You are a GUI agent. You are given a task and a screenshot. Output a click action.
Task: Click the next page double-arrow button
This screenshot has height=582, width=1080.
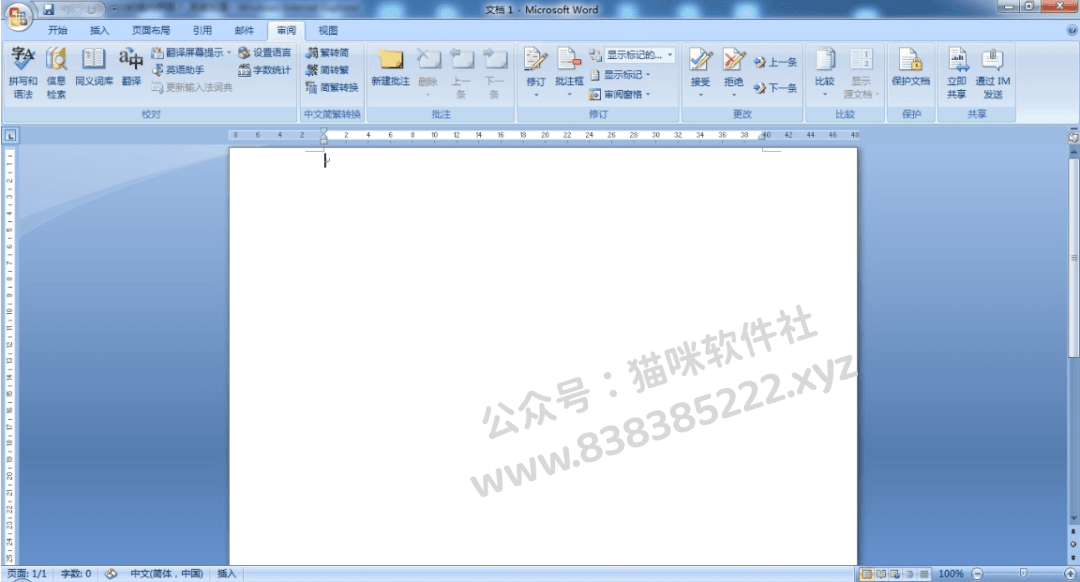1073,557
